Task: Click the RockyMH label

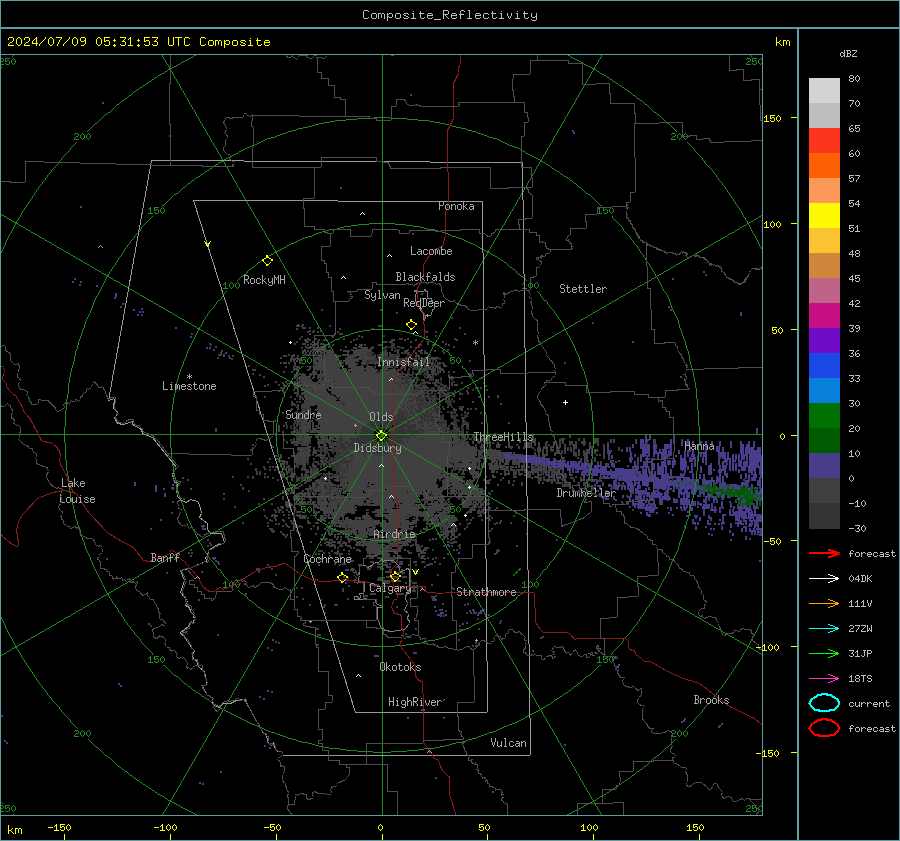Action: [x=264, y=280]
